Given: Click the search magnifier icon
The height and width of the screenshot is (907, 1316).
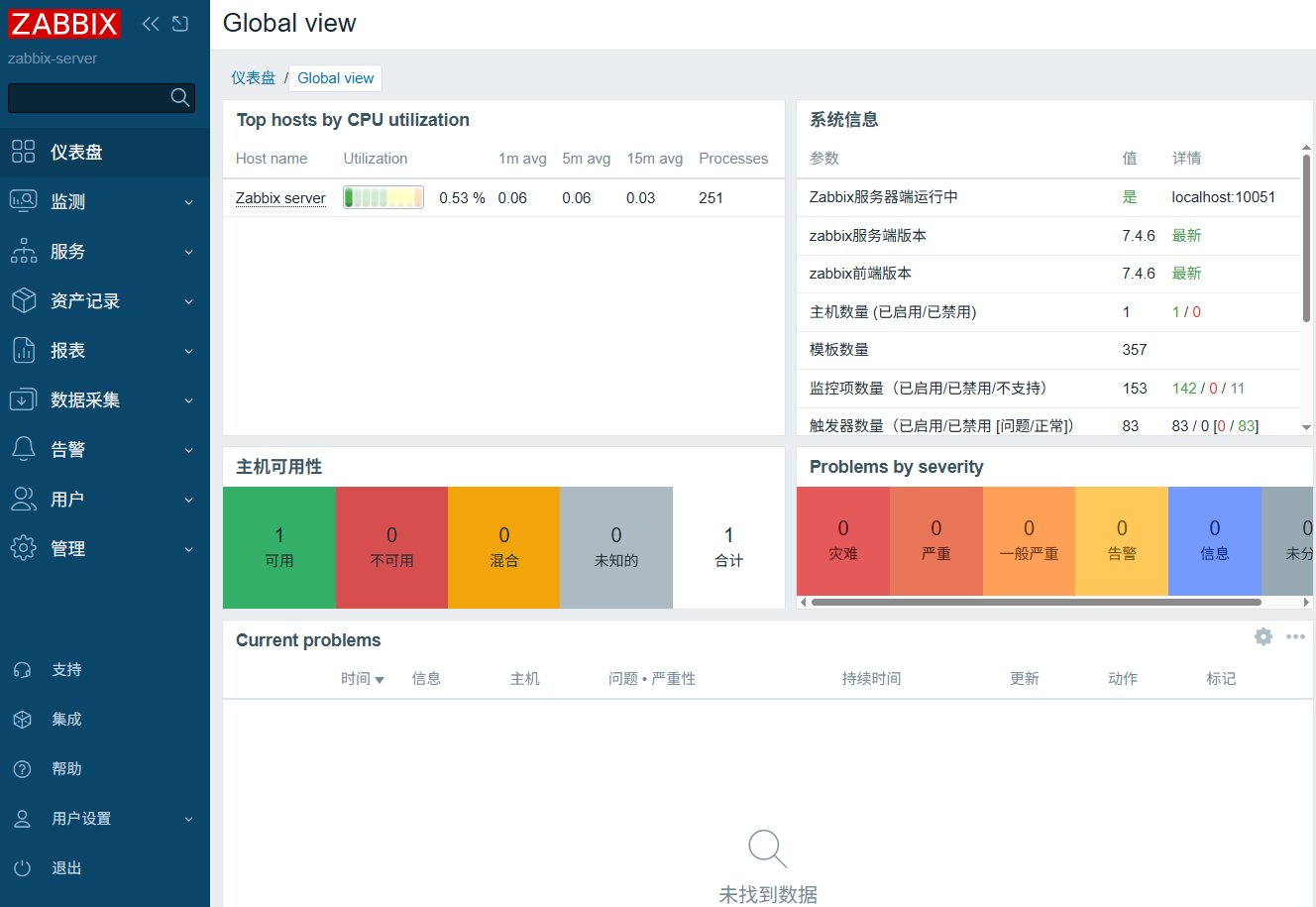Looking at the screenshot, I should 179,97.
